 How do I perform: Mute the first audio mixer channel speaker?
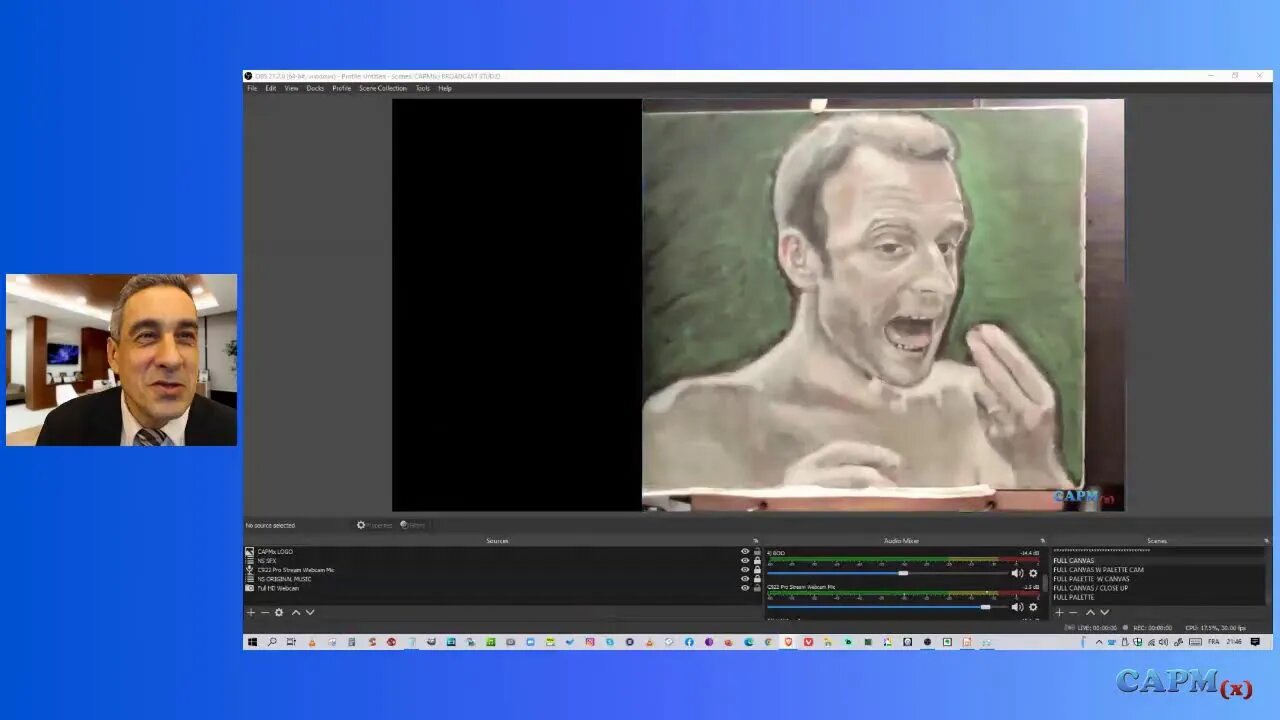[x=1017, y=573]
